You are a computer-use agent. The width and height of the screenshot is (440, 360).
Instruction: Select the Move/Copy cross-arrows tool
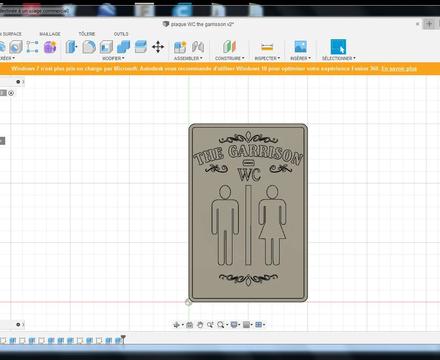pos(158,47)
